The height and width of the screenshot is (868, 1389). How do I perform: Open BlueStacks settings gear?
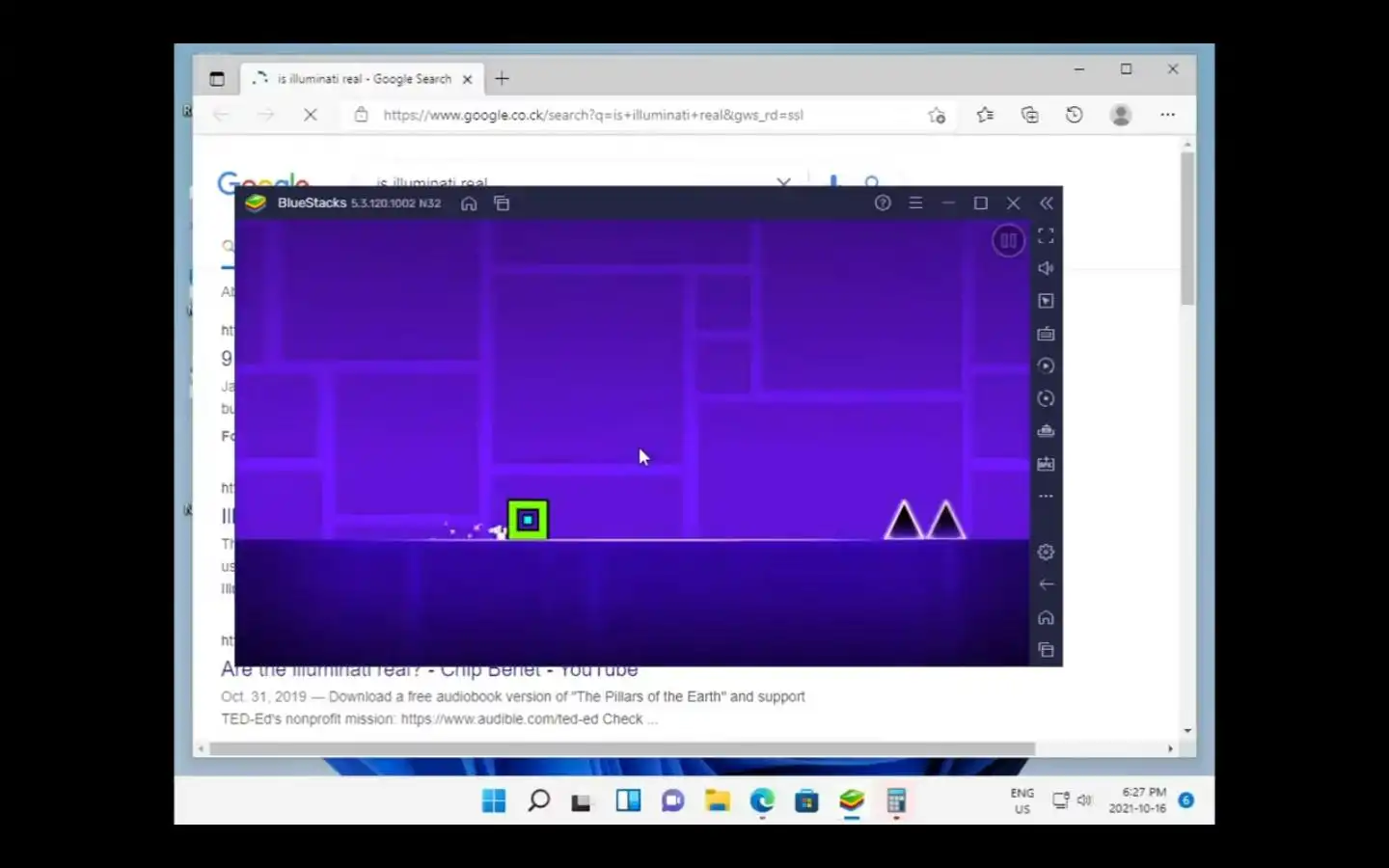pyautogui.click(x=1046, y=552)
